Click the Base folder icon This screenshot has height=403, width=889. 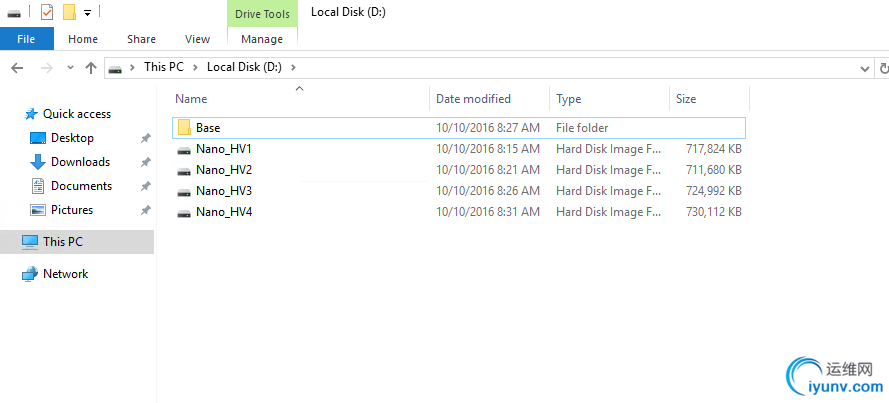tap(183, 128)
